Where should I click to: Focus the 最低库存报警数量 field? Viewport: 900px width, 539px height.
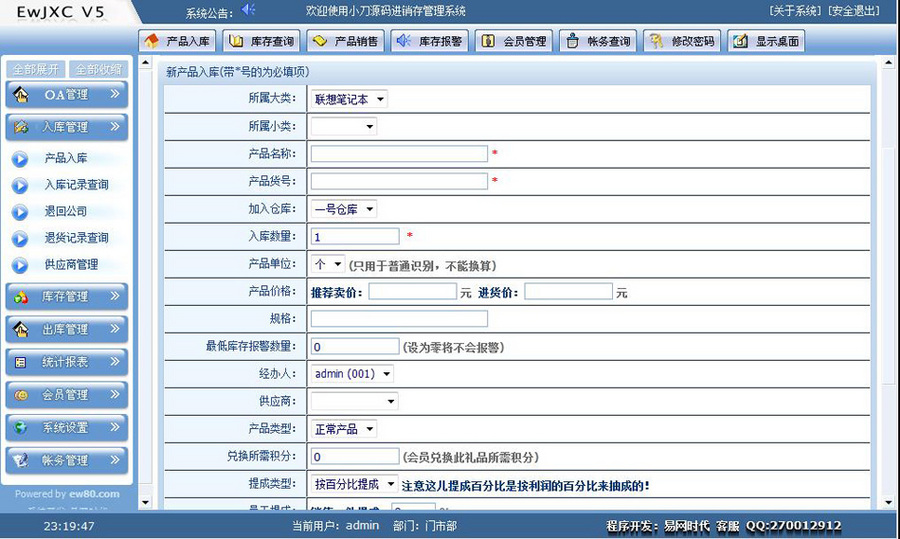tap(355, 346)
